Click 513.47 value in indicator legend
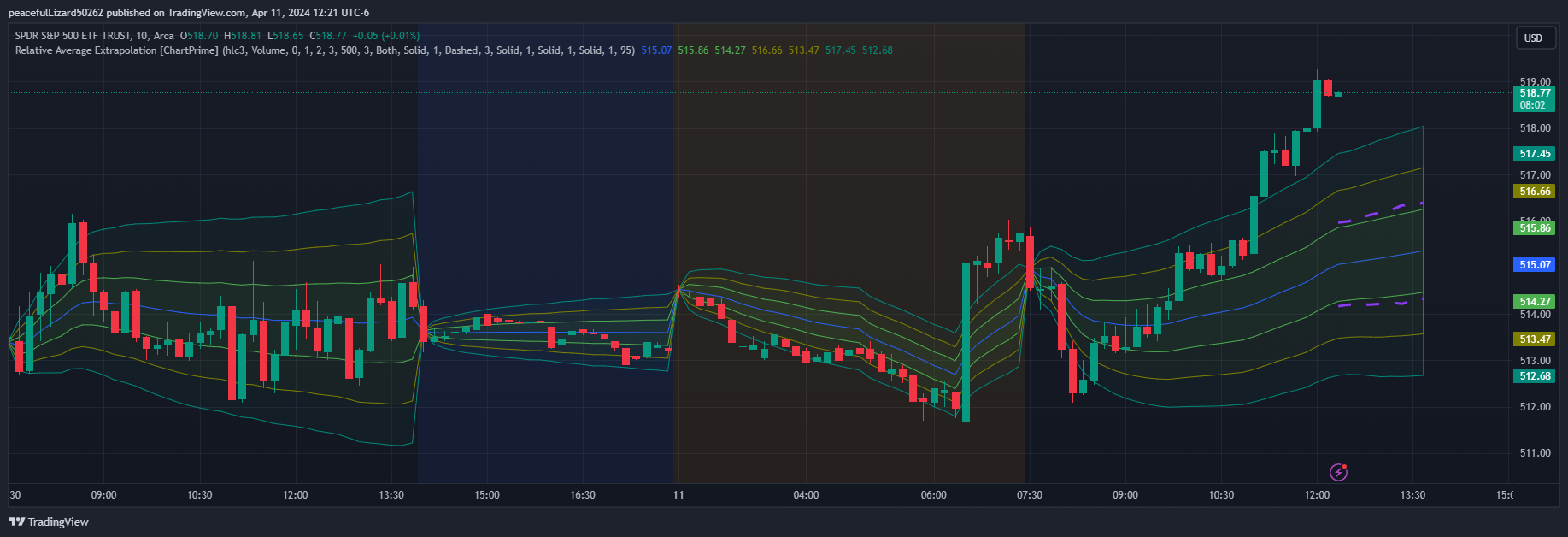Image resolution: width=1568 pixels, height=537 pixels. pos(803,50)
